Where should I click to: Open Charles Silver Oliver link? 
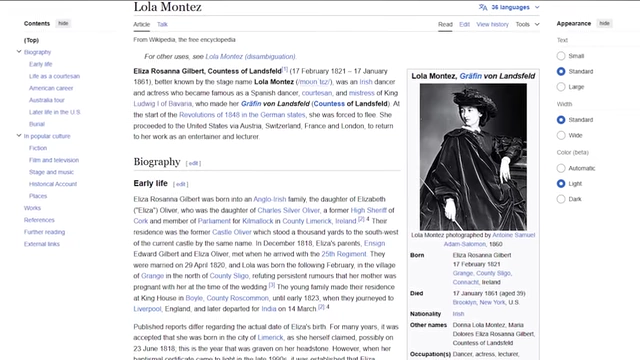[289, 210]
